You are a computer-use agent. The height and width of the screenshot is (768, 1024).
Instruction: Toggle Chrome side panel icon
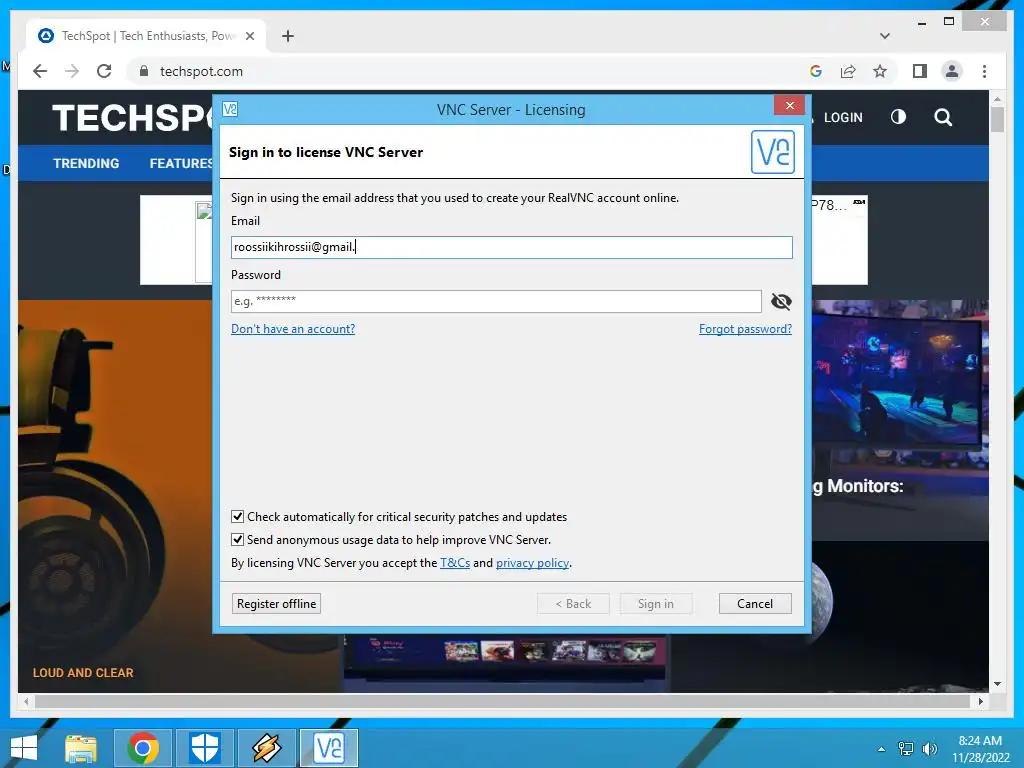920,71
